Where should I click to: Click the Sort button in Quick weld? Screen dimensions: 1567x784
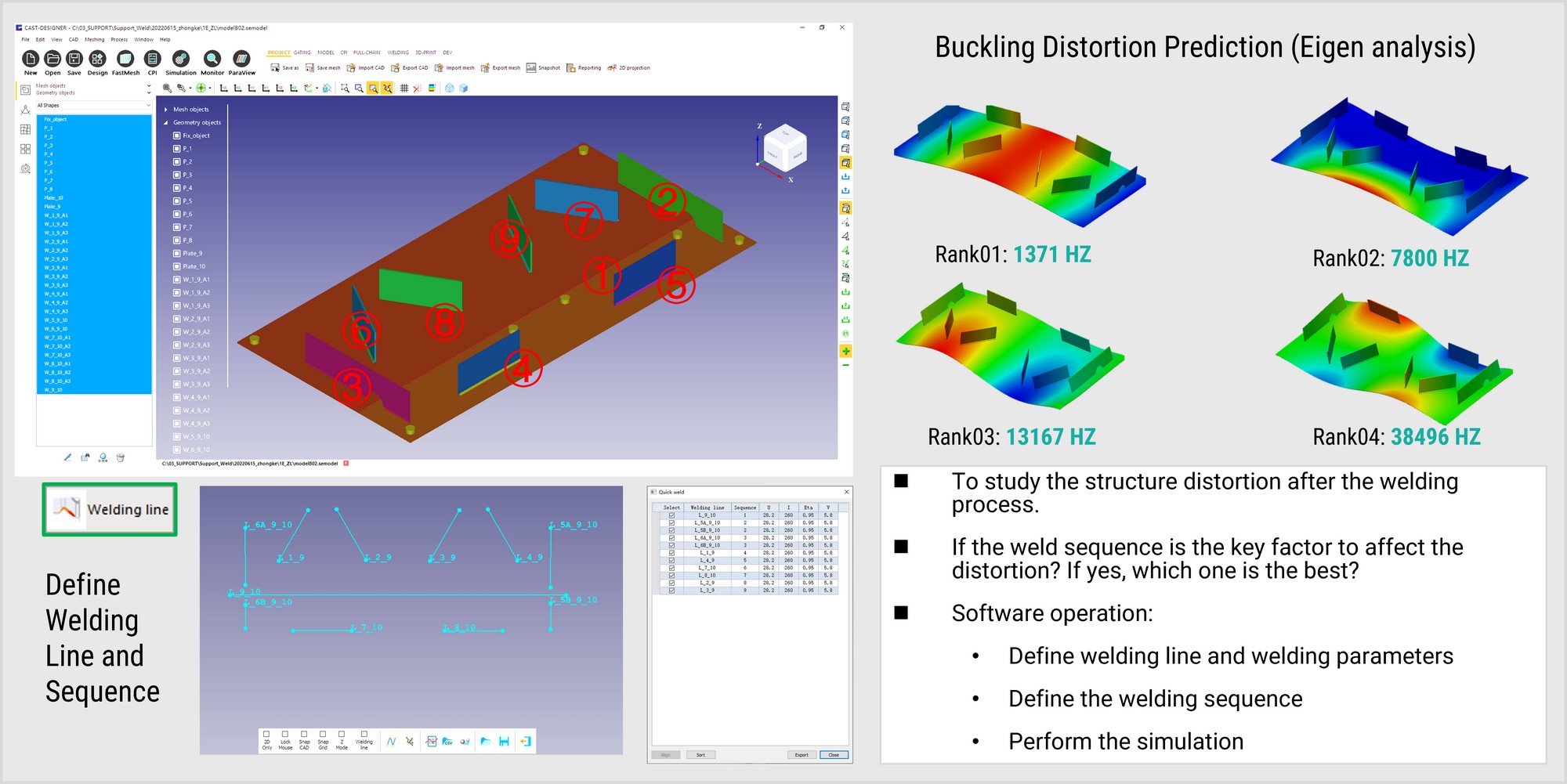[x=700, y=755]
